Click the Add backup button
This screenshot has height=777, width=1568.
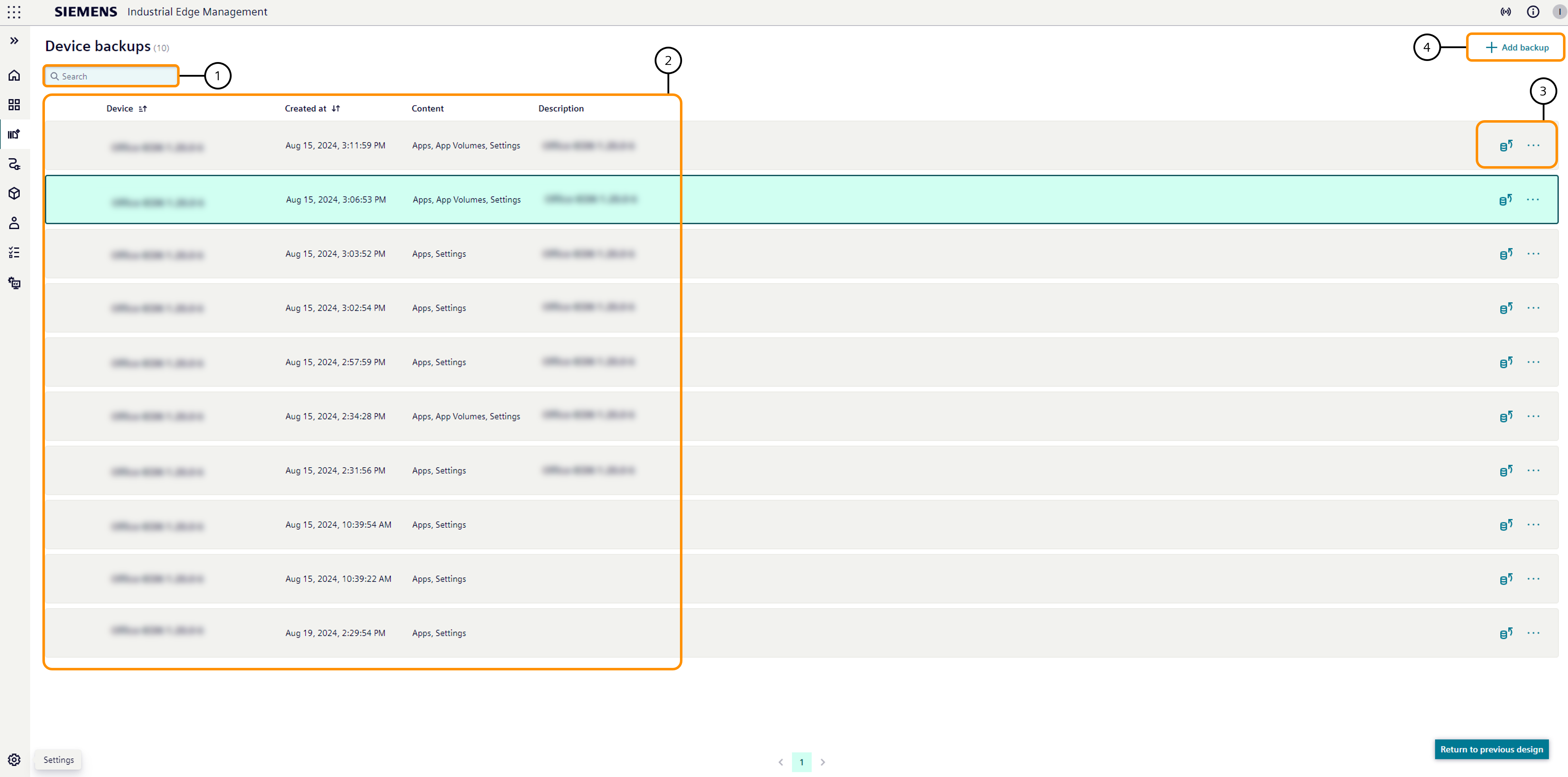coord(1516,47)
